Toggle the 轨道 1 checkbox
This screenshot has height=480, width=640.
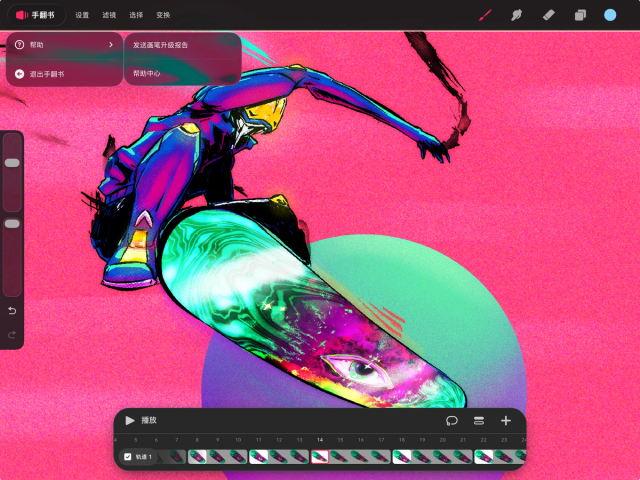(x=128, y=457)
